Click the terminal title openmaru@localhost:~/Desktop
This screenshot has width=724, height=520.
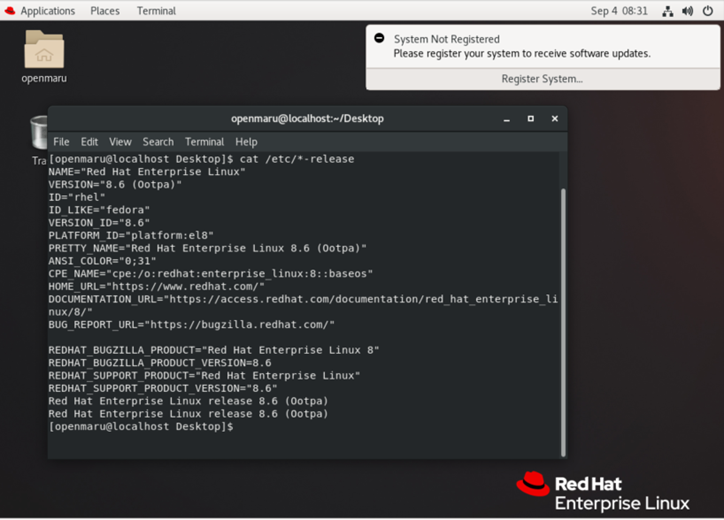[307, 119]
